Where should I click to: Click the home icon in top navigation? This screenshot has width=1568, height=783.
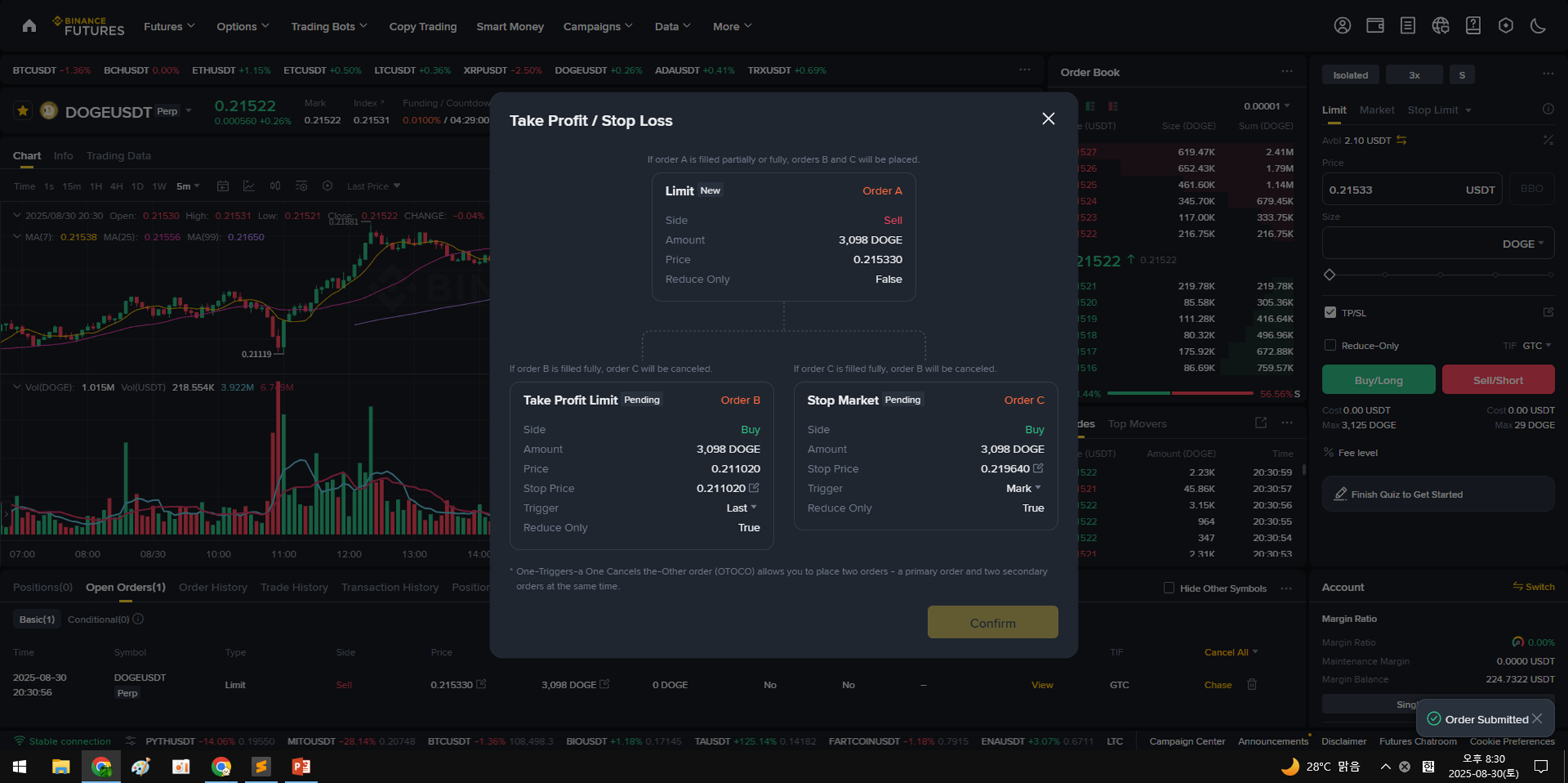29,26
